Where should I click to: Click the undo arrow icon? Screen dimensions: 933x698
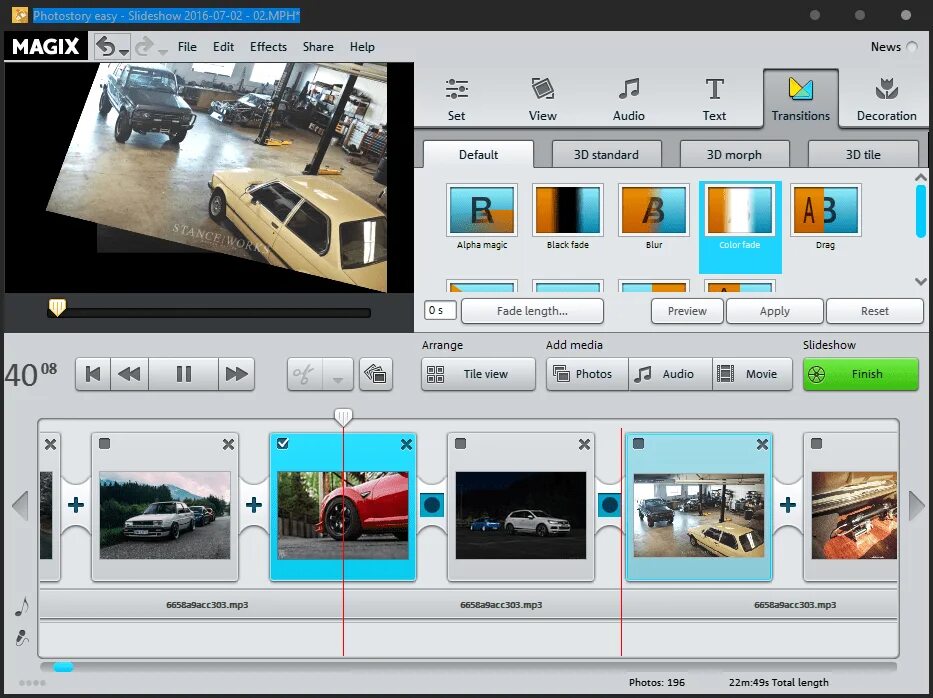click(x=106, y=46)
